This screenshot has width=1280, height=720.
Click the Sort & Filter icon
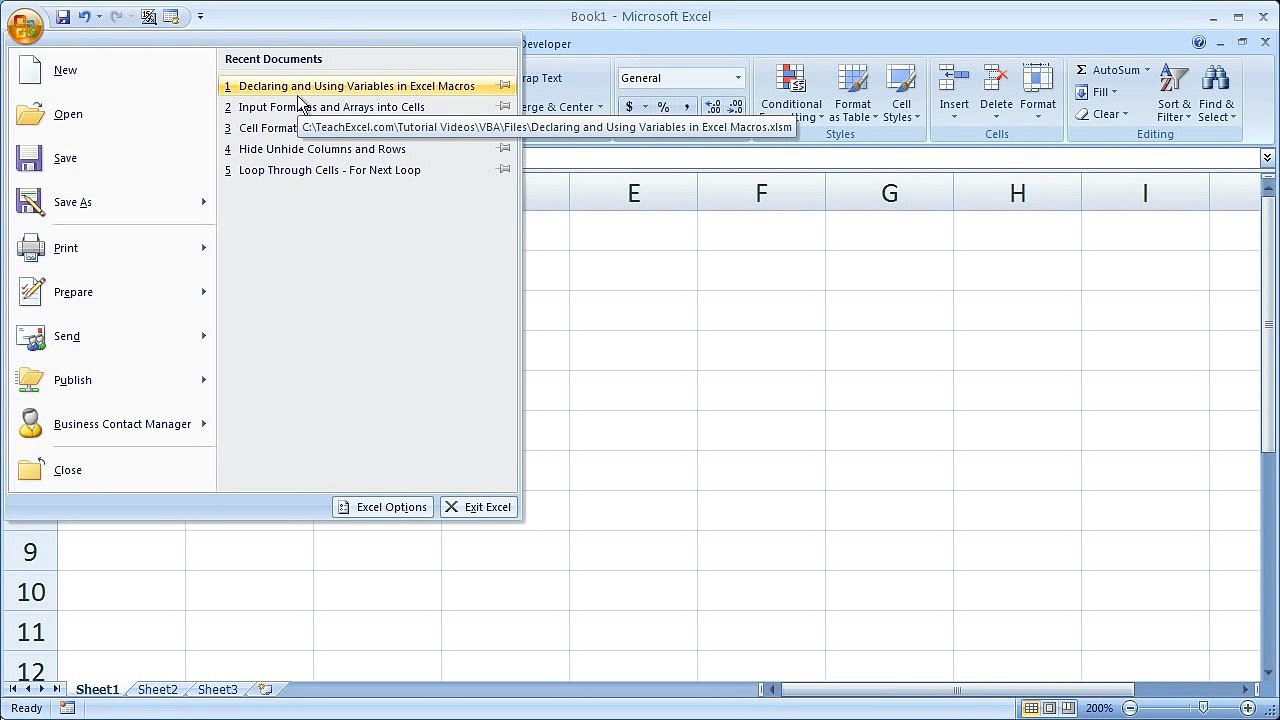tap(1174, 79)
